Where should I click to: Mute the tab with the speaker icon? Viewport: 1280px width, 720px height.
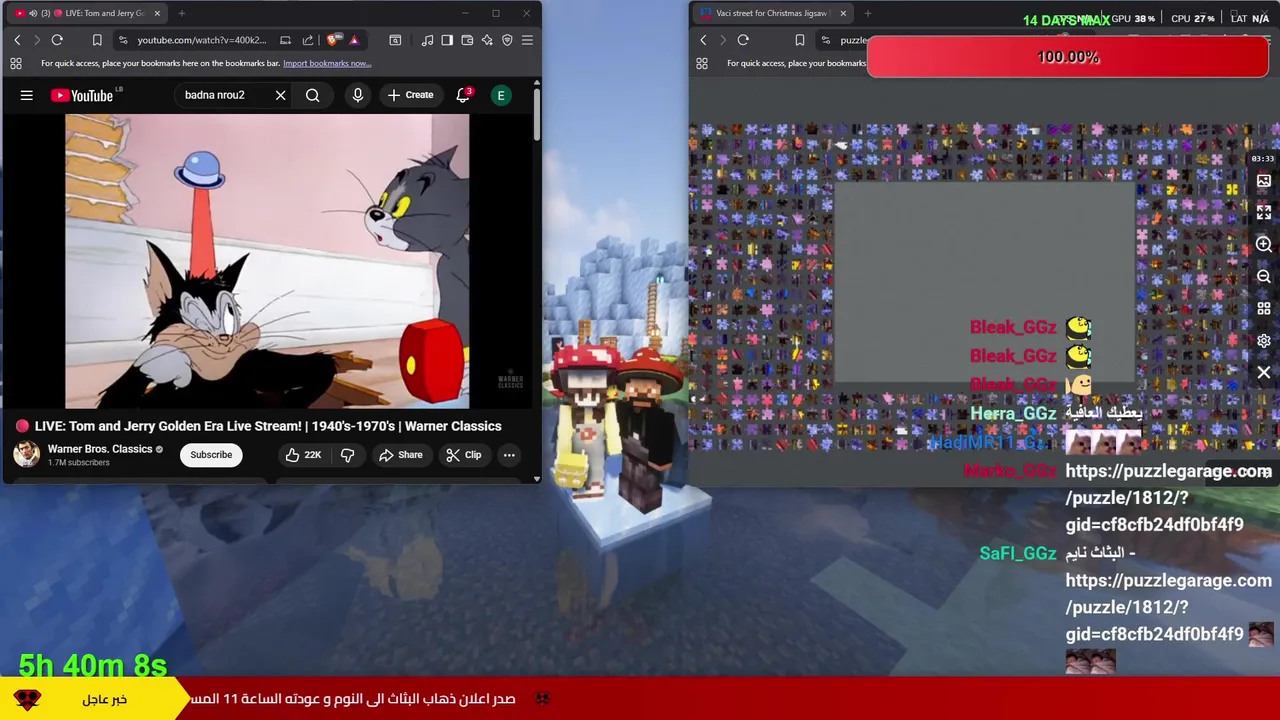(33, 13)
